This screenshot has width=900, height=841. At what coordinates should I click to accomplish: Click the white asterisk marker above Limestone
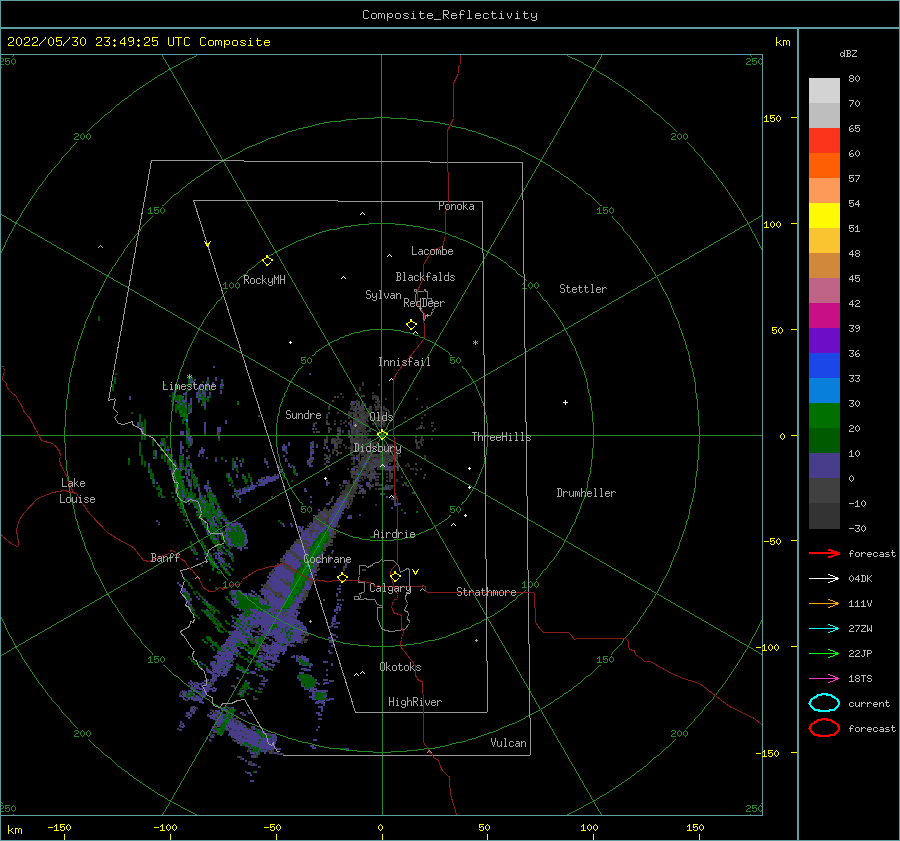coord(189,377)
